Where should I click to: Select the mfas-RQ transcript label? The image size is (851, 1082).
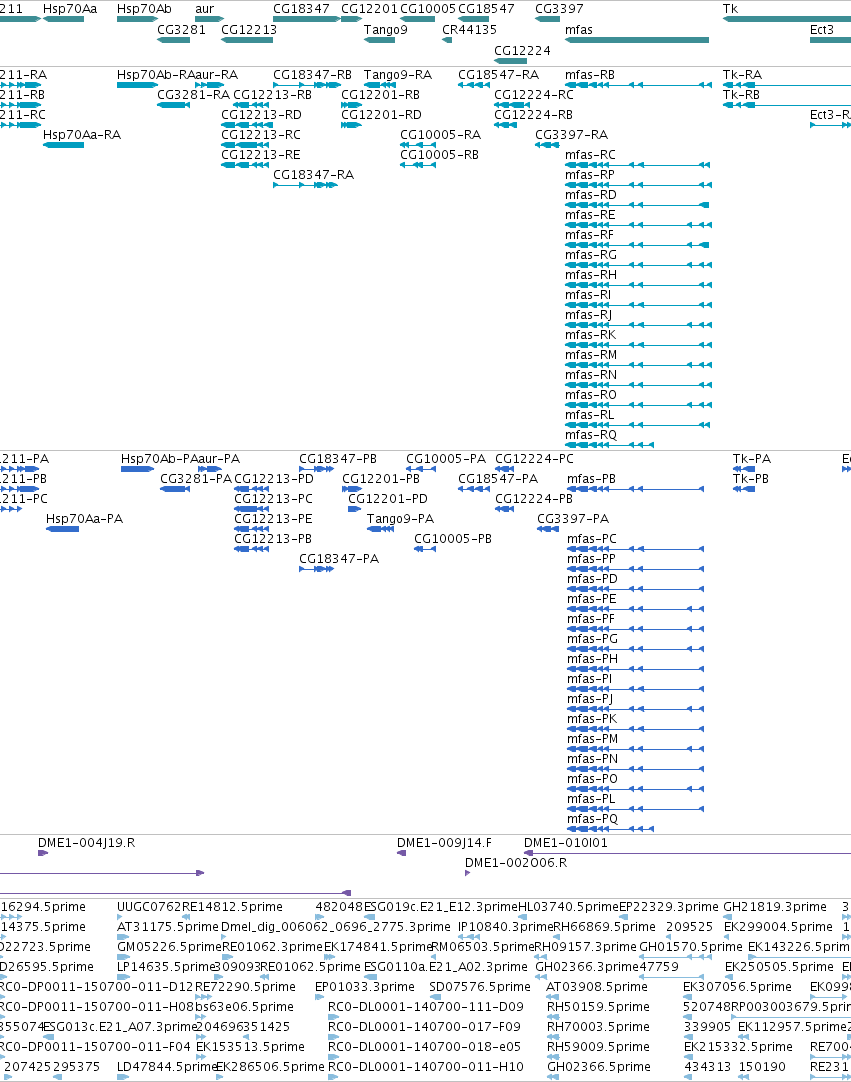(591, 435)
